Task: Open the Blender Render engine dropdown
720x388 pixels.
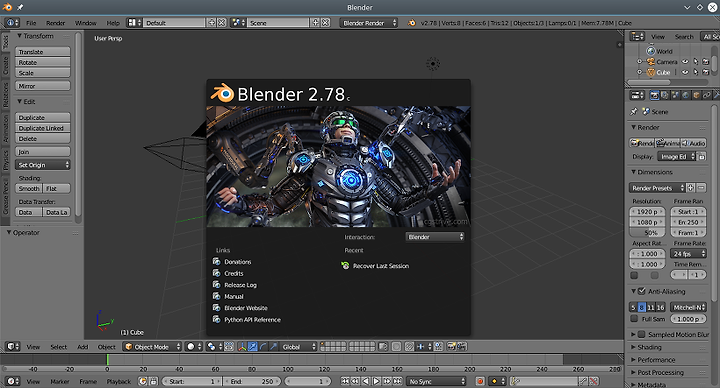Action: coord(369,22)
